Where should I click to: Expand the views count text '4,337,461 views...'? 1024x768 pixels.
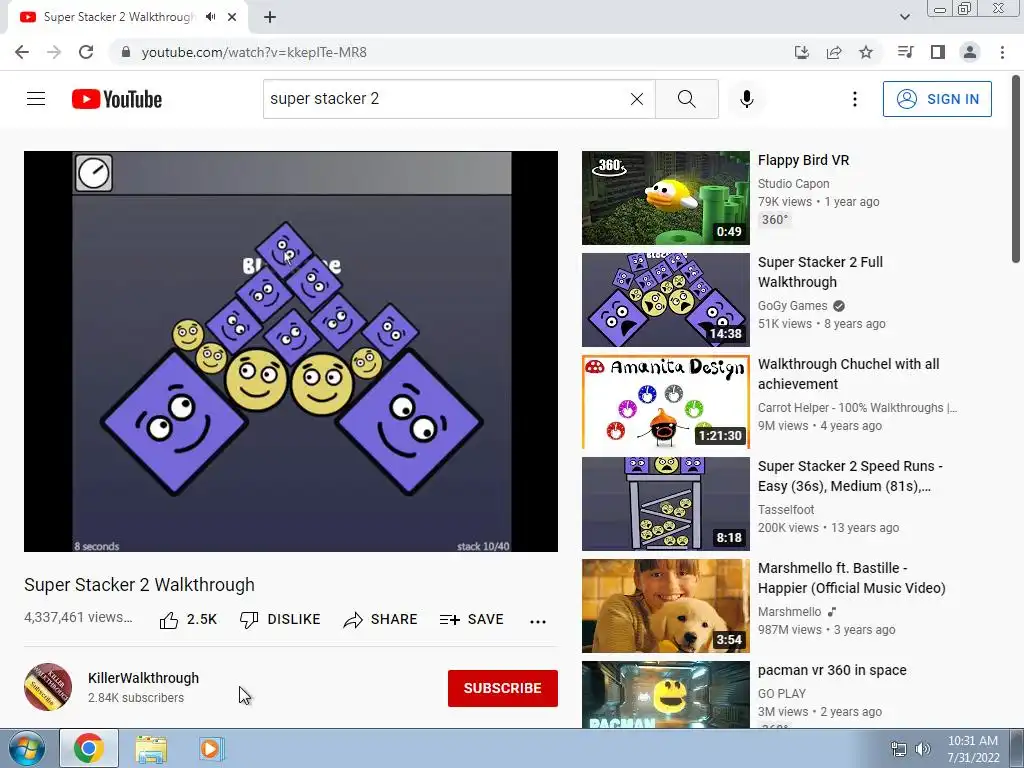click(x=78, y=617)
